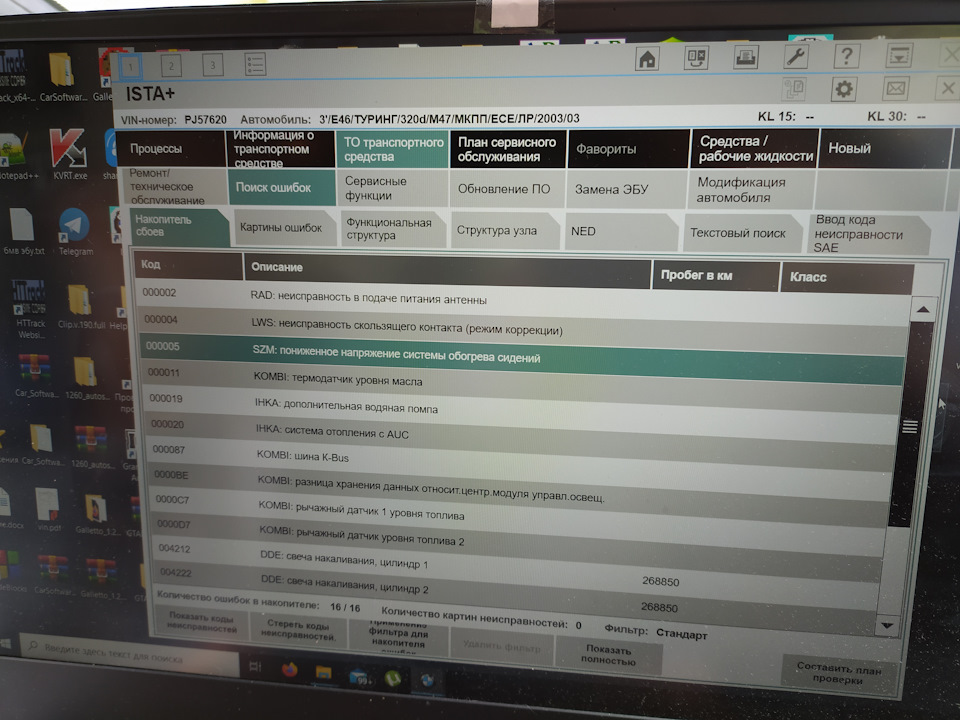Screen dimensions: 960x720
Task: Open Информация о транспортном средстве menu
Action: pos(281,149)
